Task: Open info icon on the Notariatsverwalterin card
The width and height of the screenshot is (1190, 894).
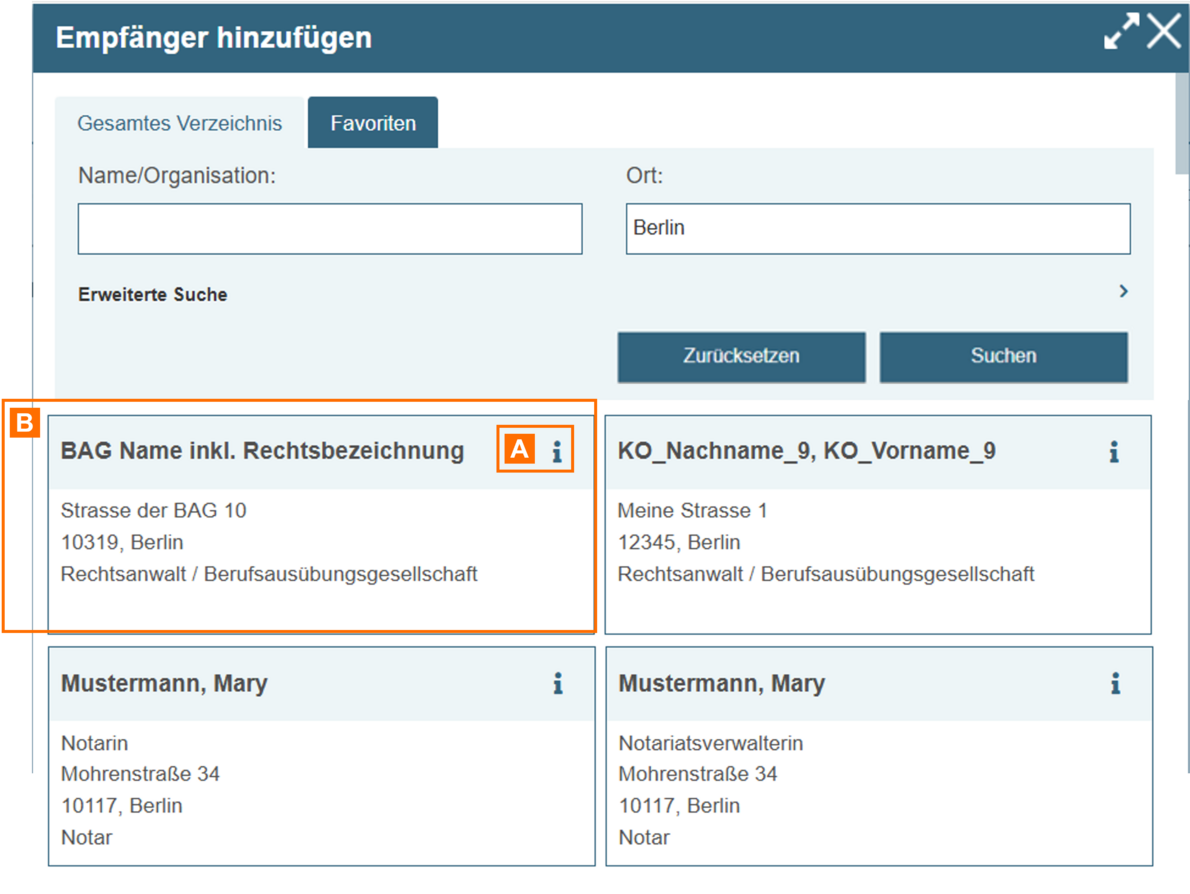Action: pyautogui.click(x=1114, y=685)
